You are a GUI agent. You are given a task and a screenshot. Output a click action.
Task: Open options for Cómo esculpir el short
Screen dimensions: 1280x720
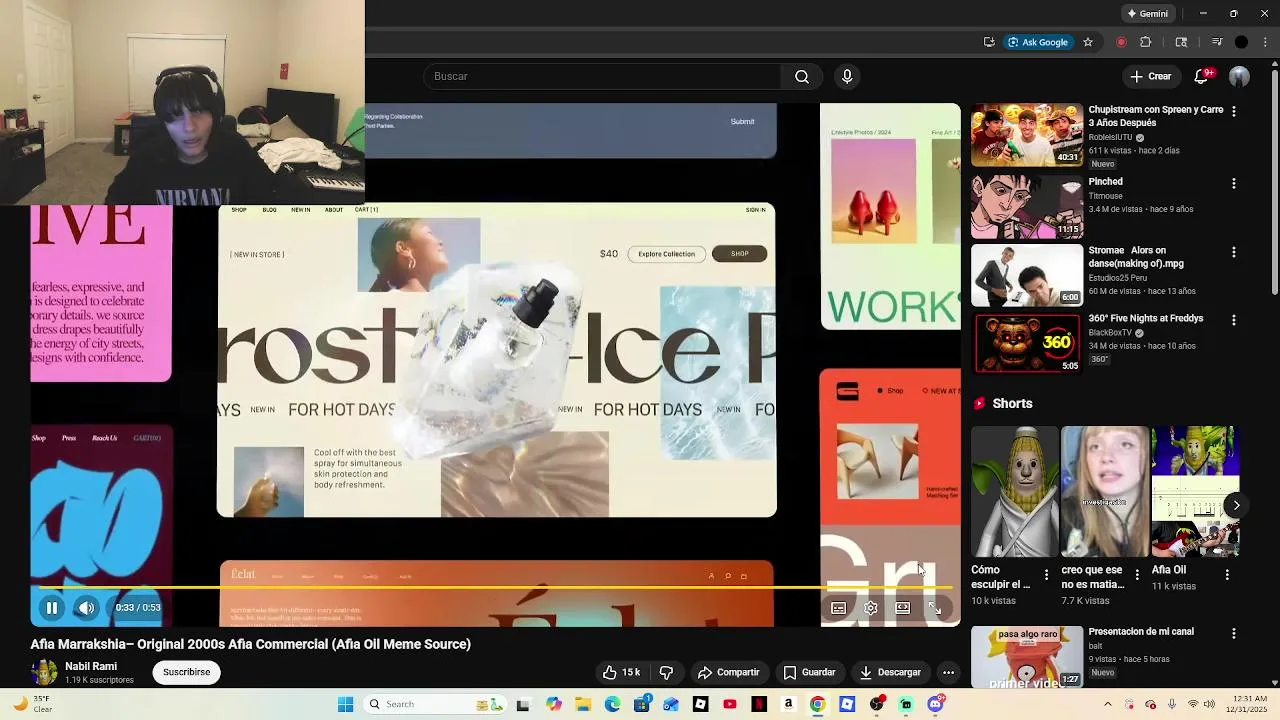pos(1046,575)
